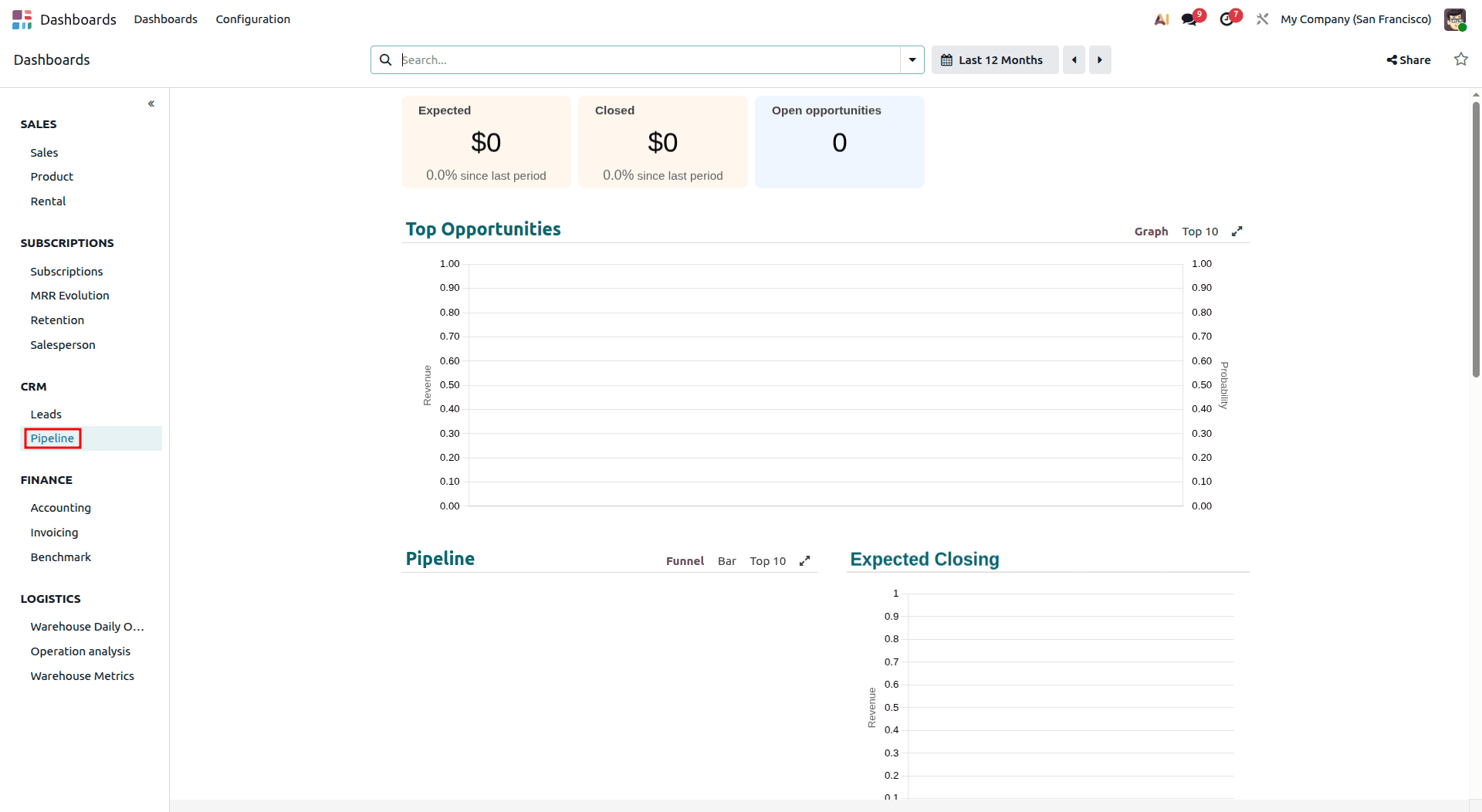Go to next period arrow
Viewport: 1482px width, 812px height.
pyautogui.click(x=1100, y=59)
